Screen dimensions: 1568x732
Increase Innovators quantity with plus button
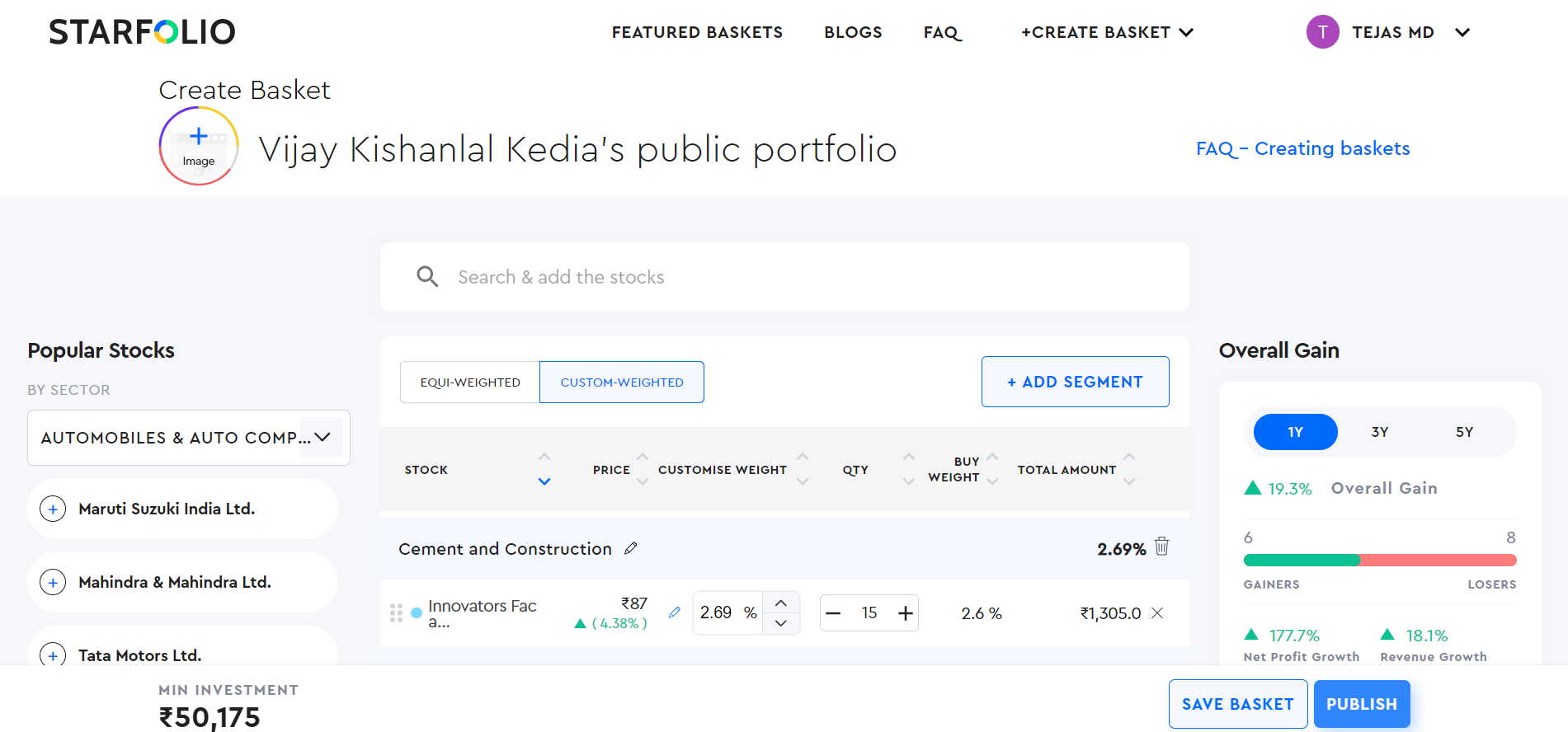coord(906,613)
